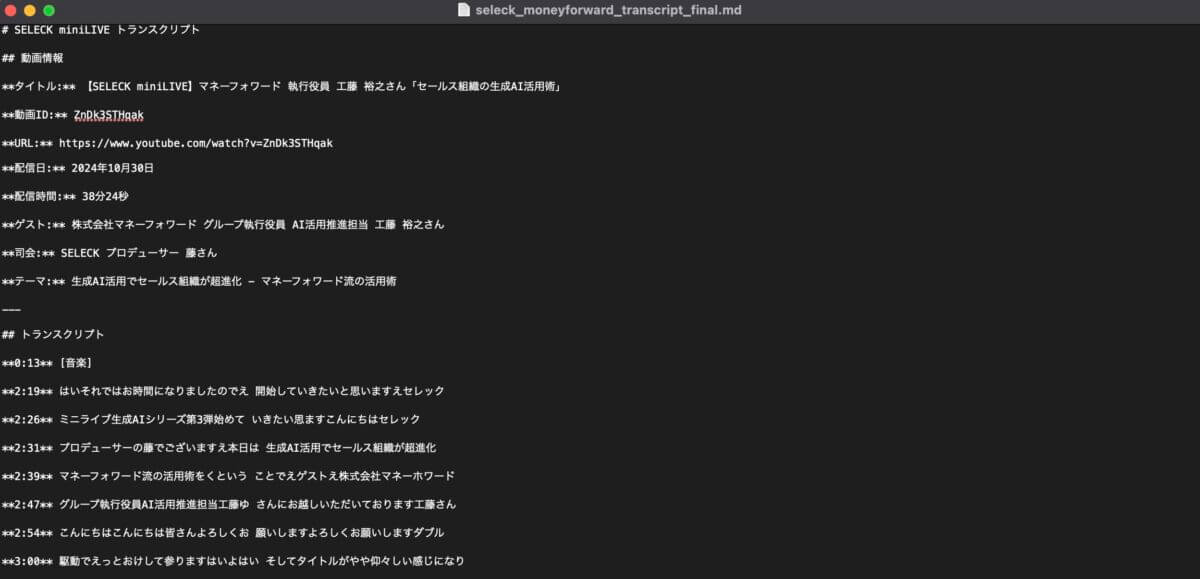Viewport: 1200px width, 579px height.
Task: Click the '## トランスクリプト' heading
Action: pos(53,334)
